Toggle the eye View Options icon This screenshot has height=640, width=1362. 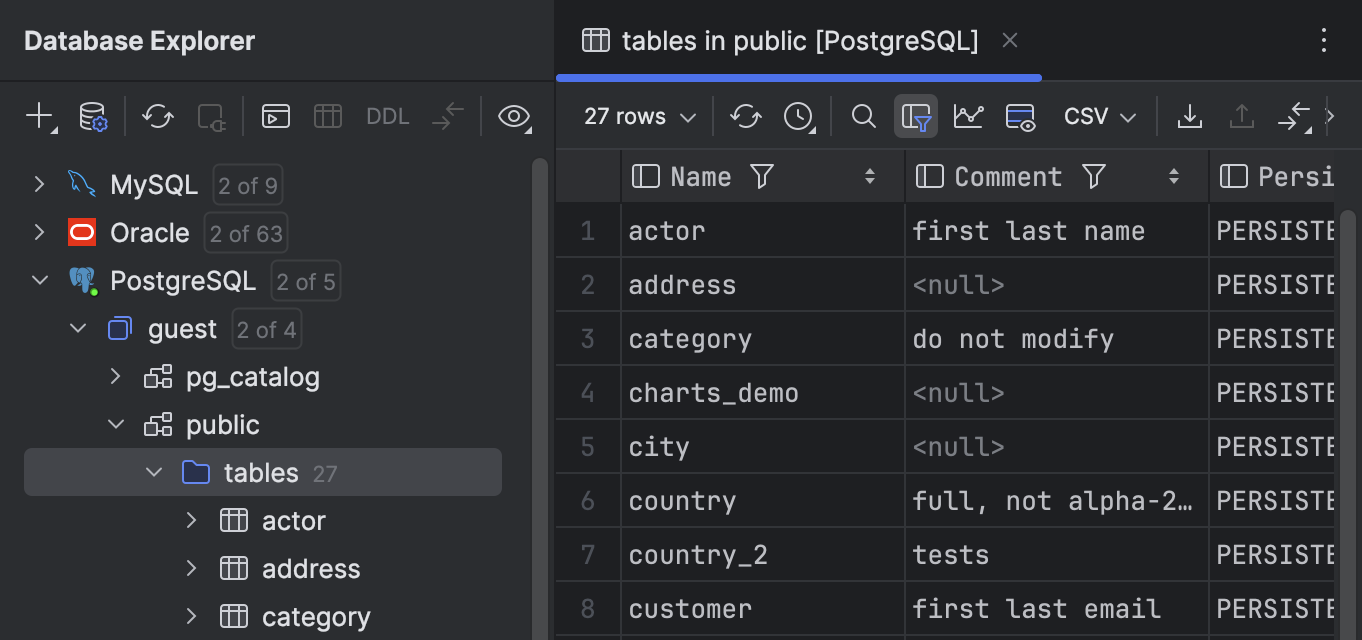(514, 116)
